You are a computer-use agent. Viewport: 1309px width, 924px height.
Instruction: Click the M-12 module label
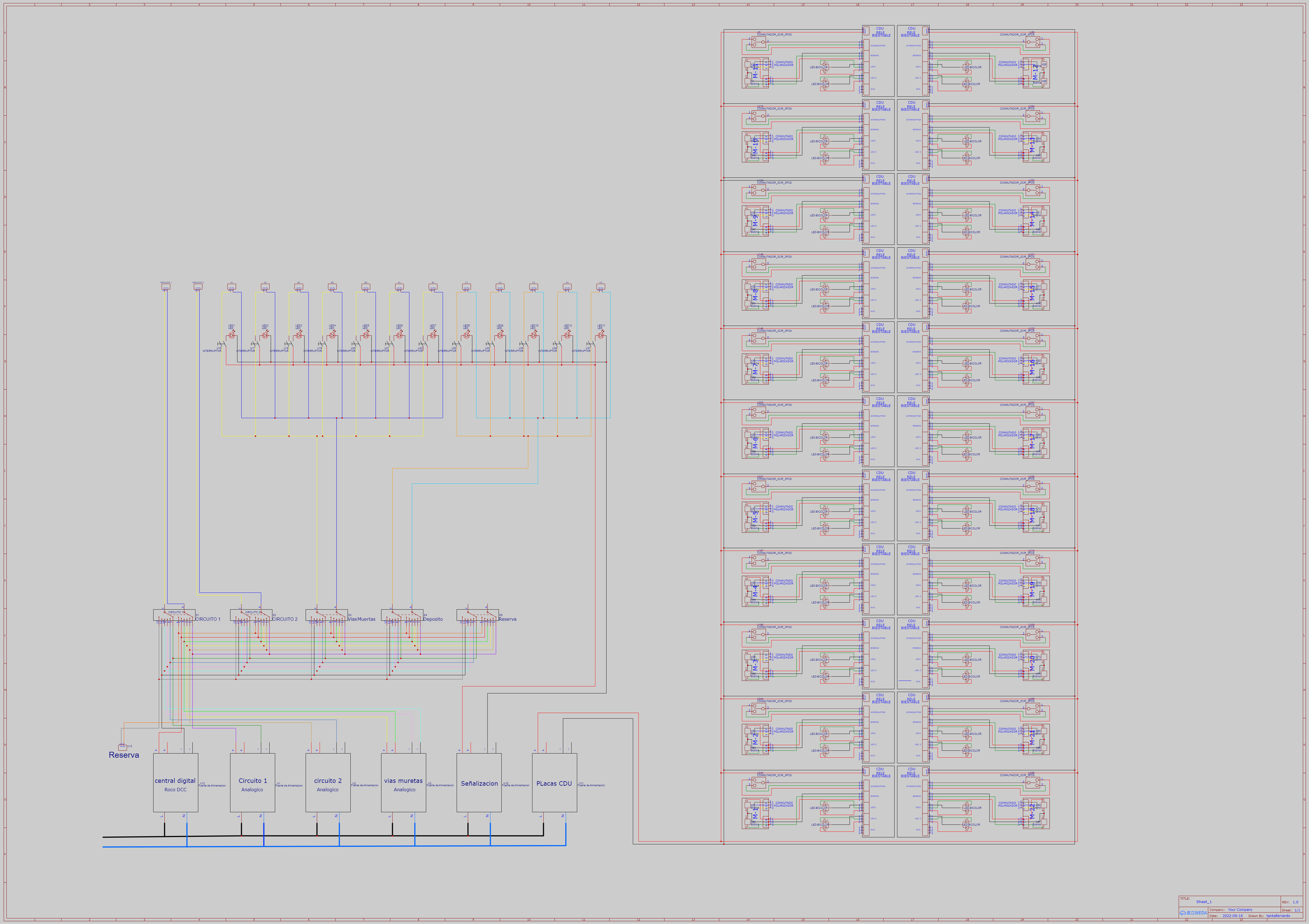(1035, 72)
